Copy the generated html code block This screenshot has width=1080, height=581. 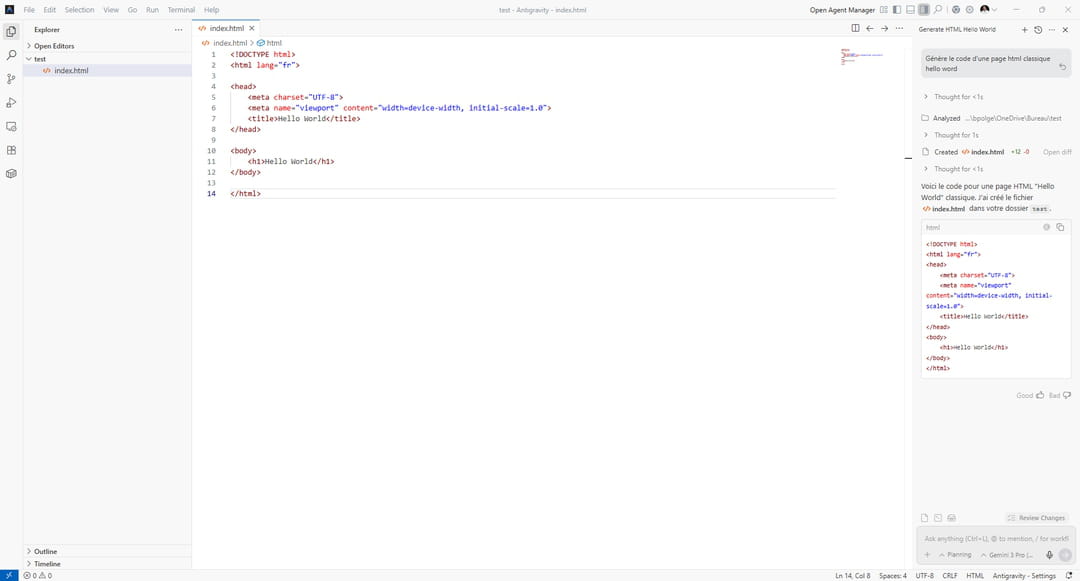(x=1060, y=228)
